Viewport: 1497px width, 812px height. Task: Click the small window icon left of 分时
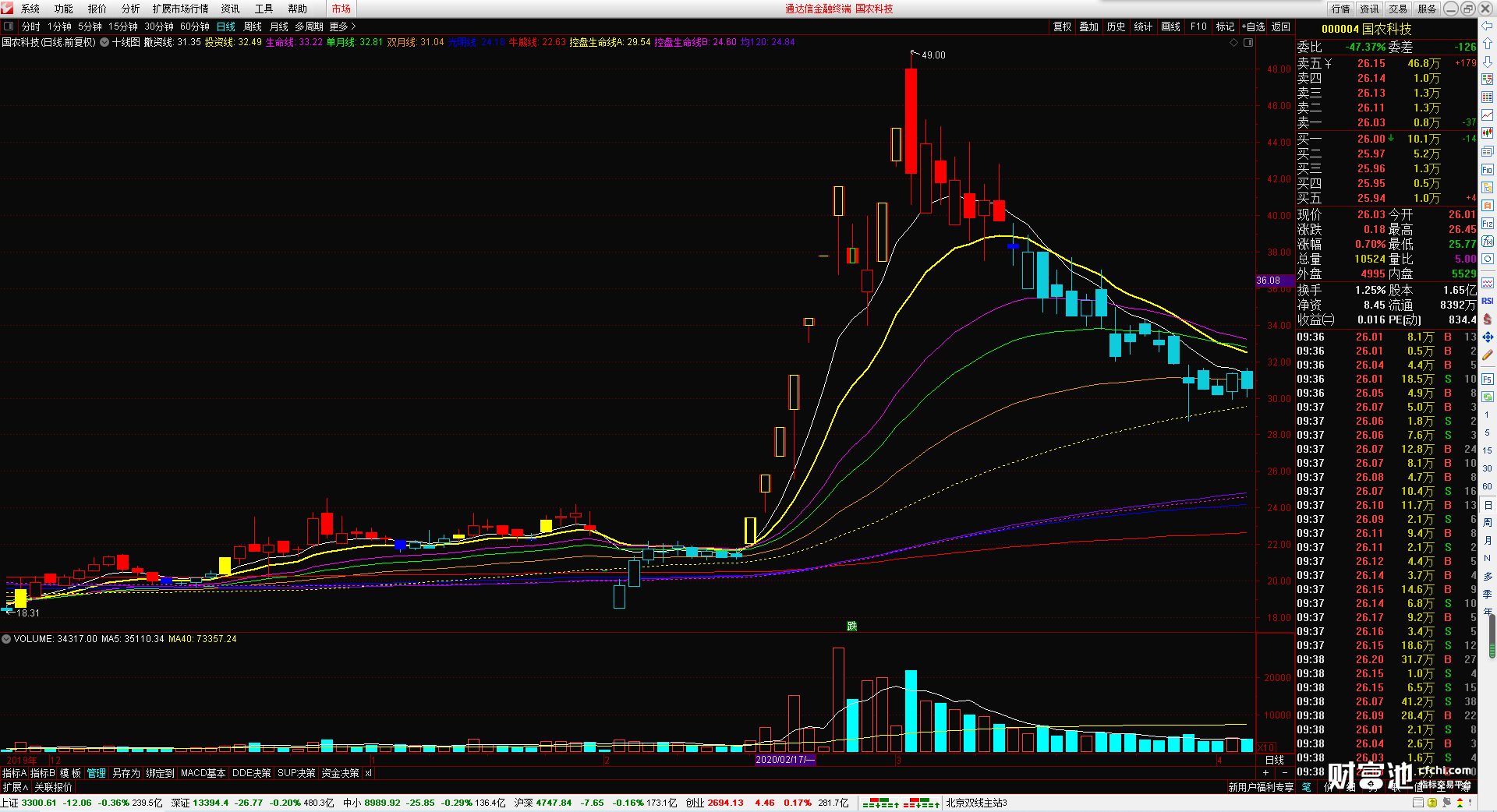9,26
